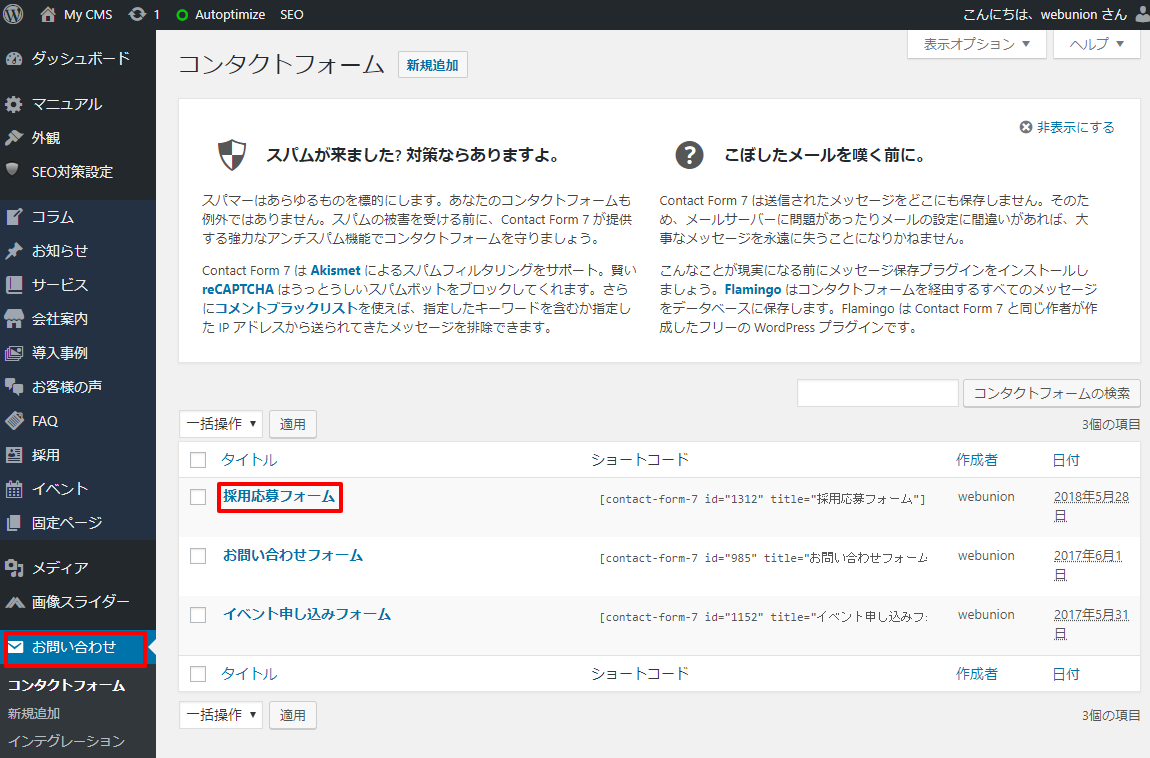
Task: Click the 会社案内 store icon
Action: 14,319
